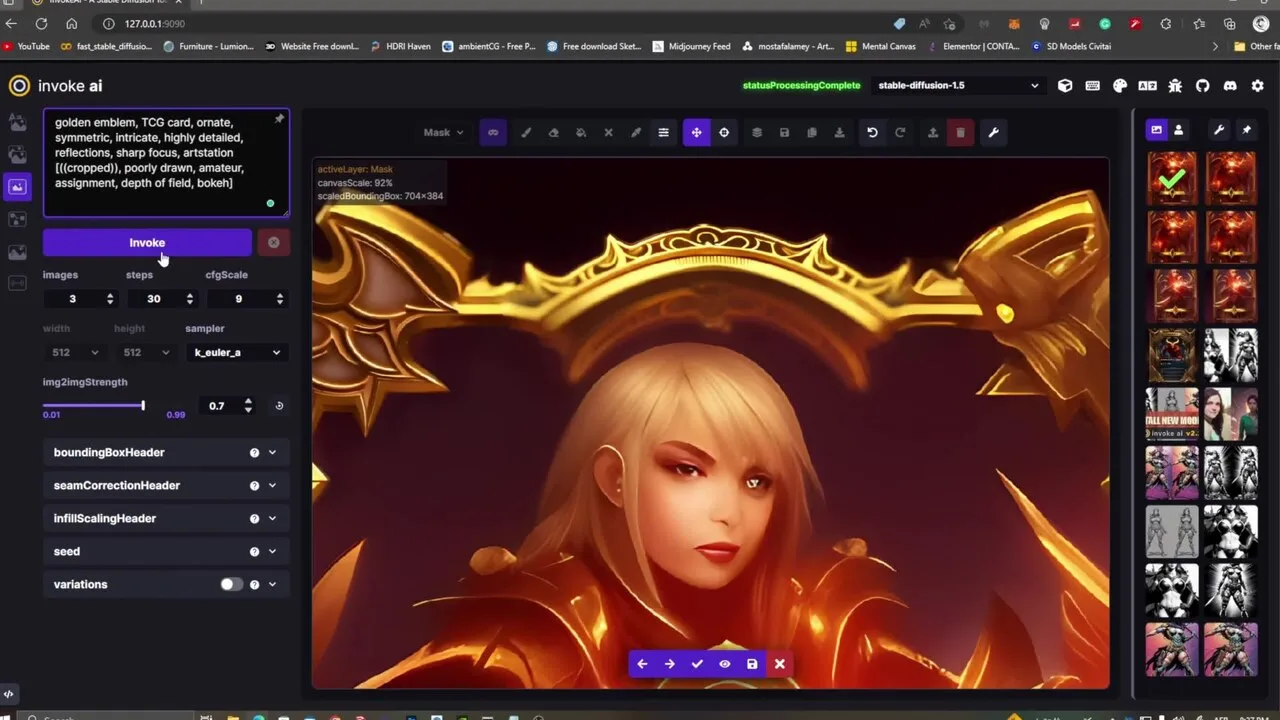
Task: Select the Brush tool in canvas toolbar
Action: pyautogui.click(x=526, y=132)
